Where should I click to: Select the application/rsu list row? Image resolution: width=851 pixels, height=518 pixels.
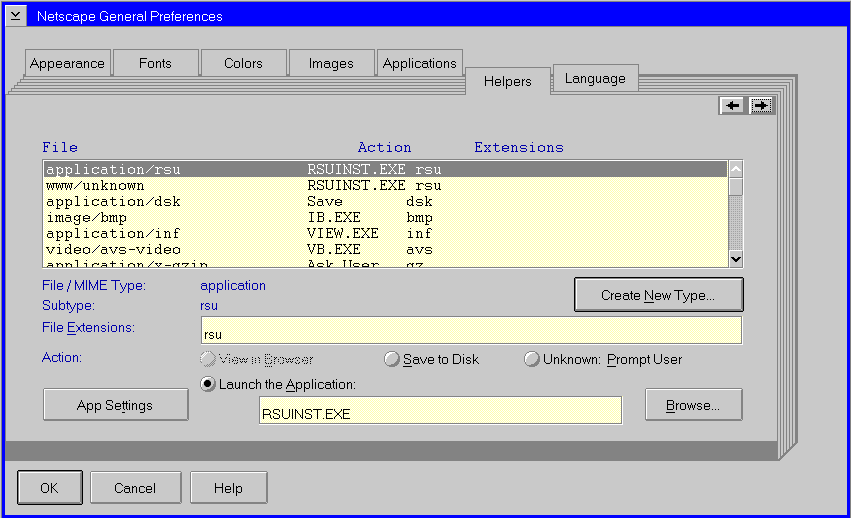(x=385, y=169)
